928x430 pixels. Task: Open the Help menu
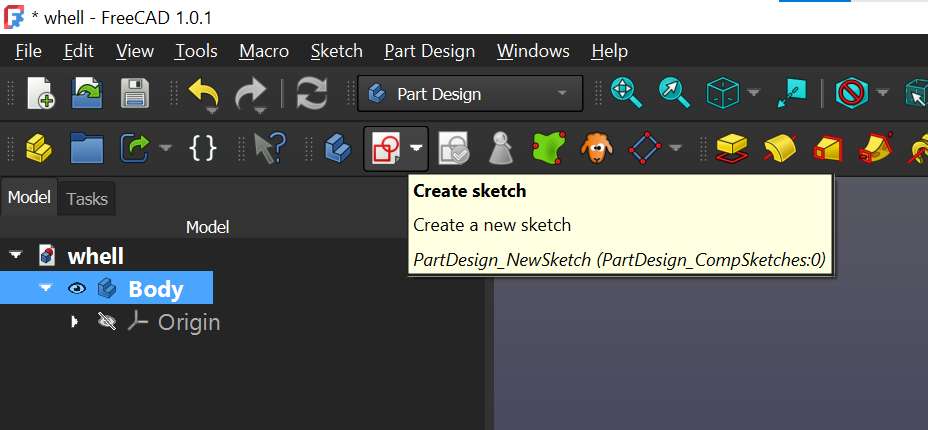(610, 51)
